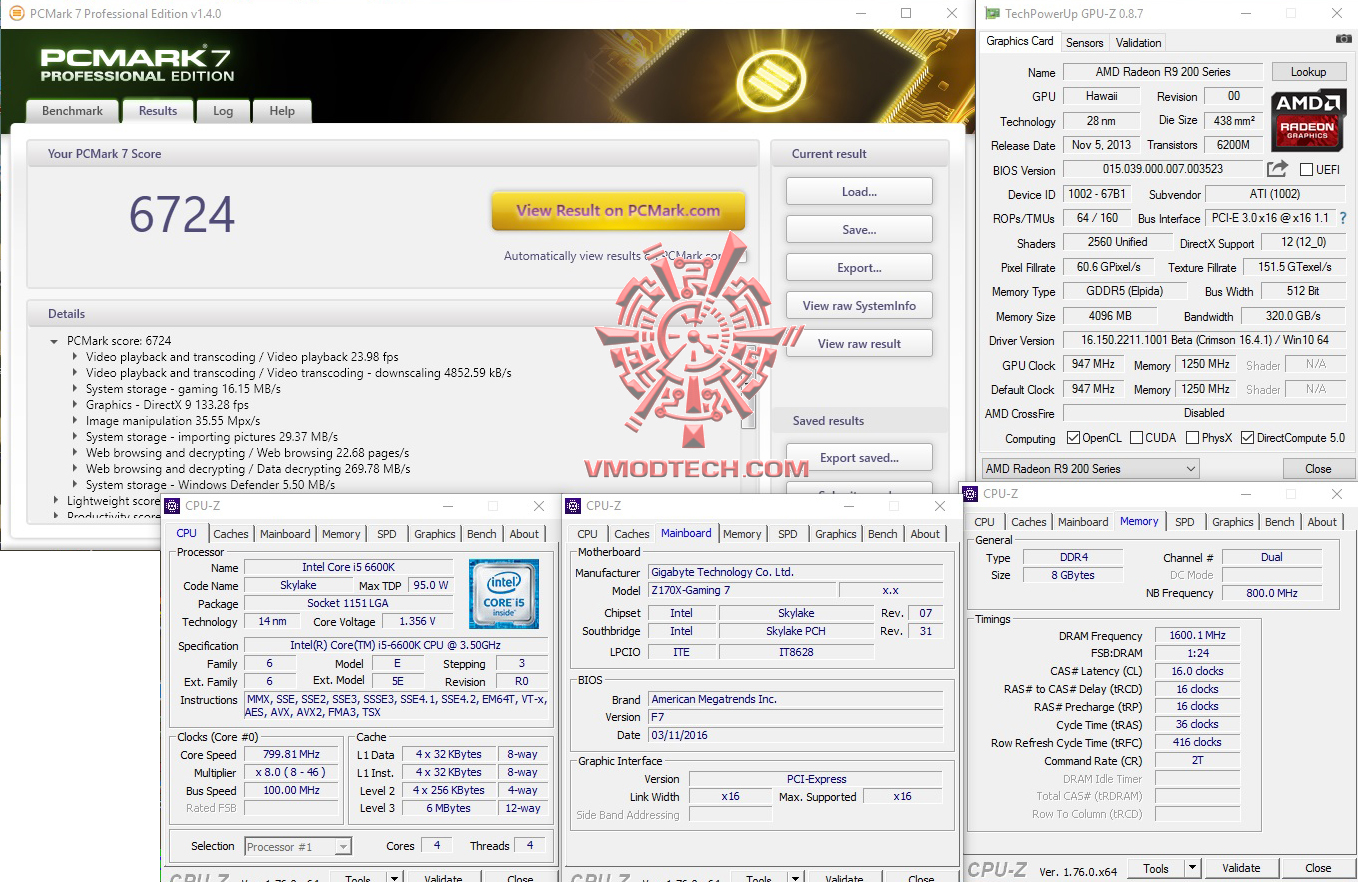
Task: Click the GPU-Z camera screenshot icon
Action: pos(1343,39)
